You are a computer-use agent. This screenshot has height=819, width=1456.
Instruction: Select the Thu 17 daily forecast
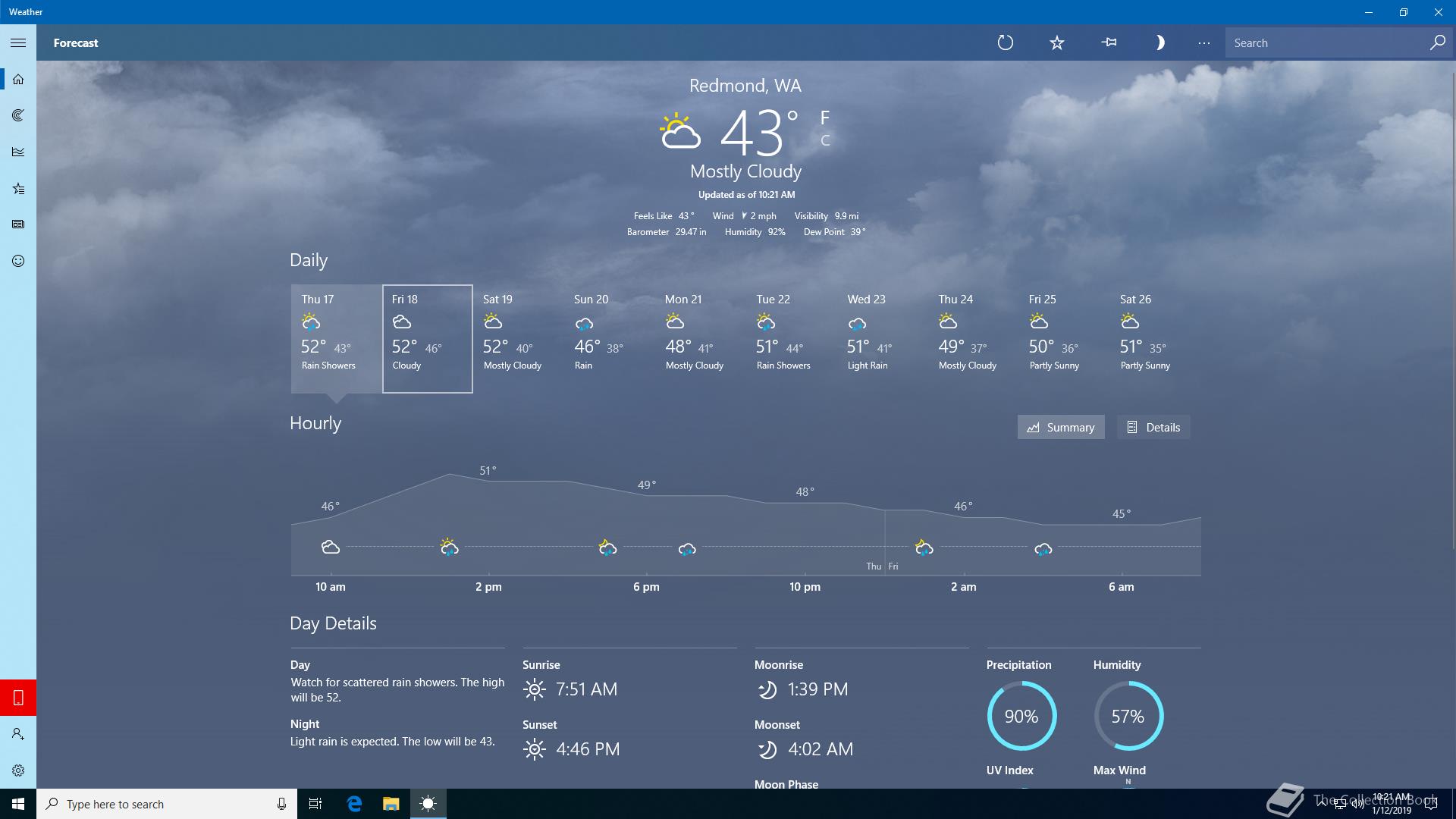tap(337, 339)
